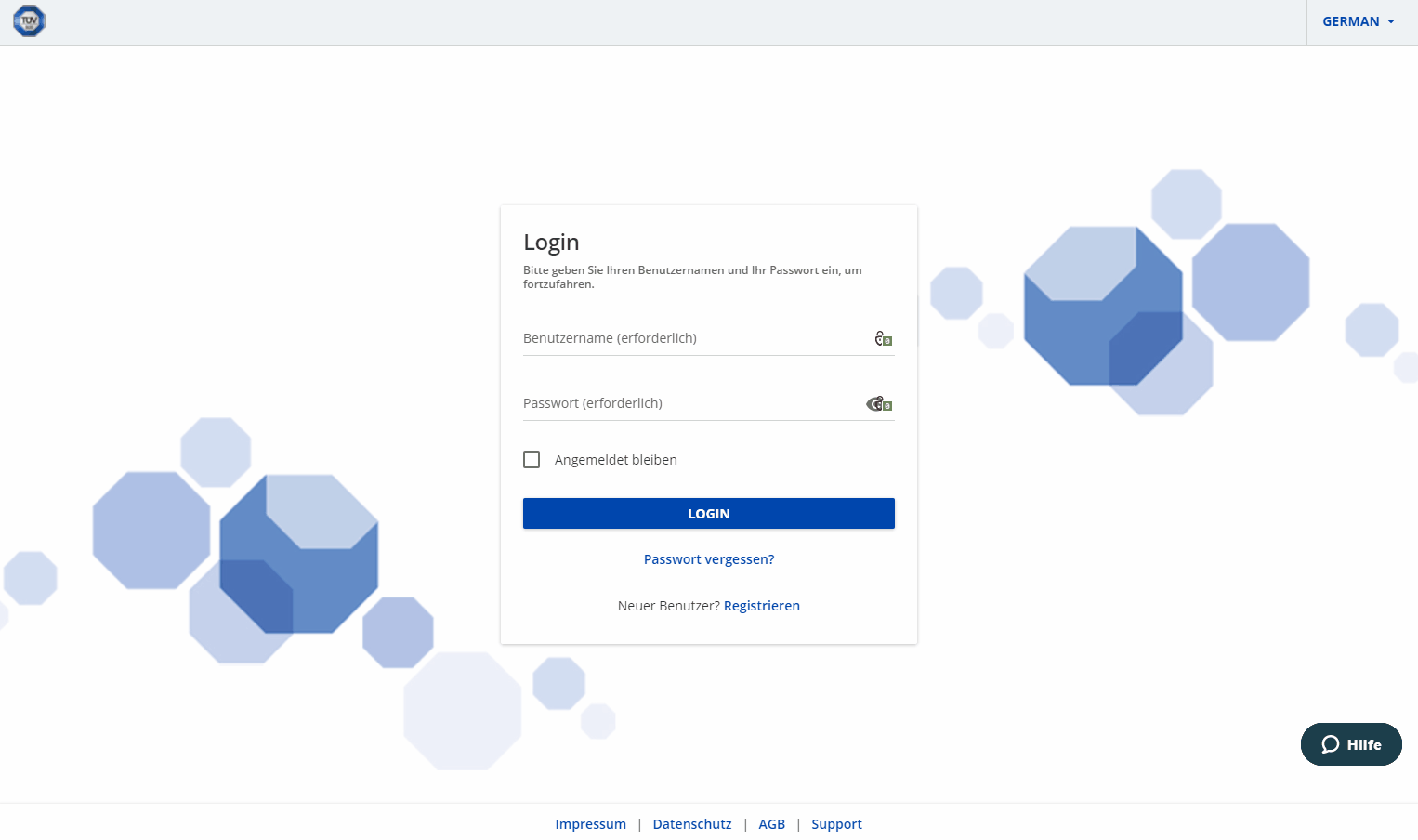Click the TÜV logo in the header
Screen dimensions: 1418x840
click(29, 21)
